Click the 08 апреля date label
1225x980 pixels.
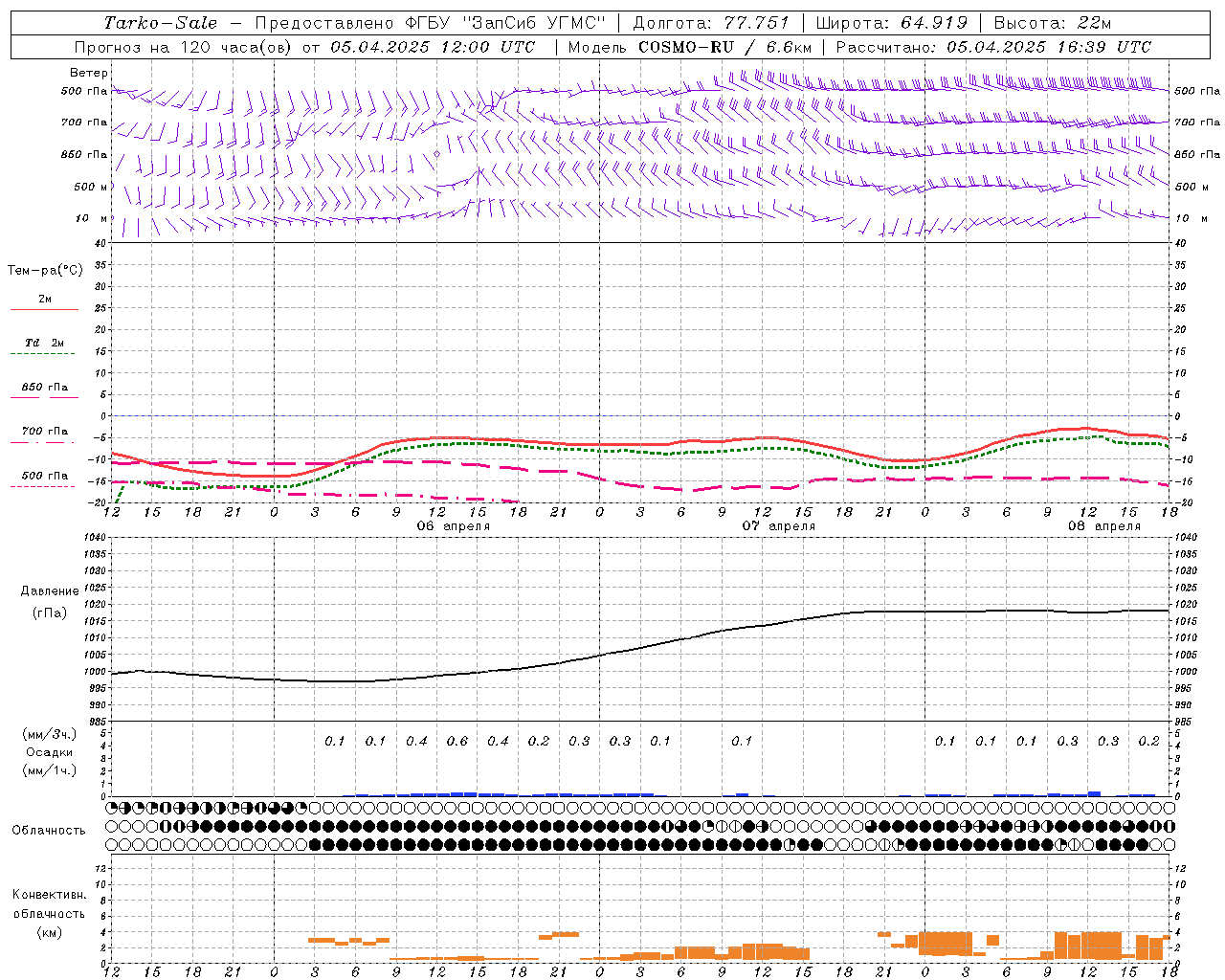(x=1104, y=526)
